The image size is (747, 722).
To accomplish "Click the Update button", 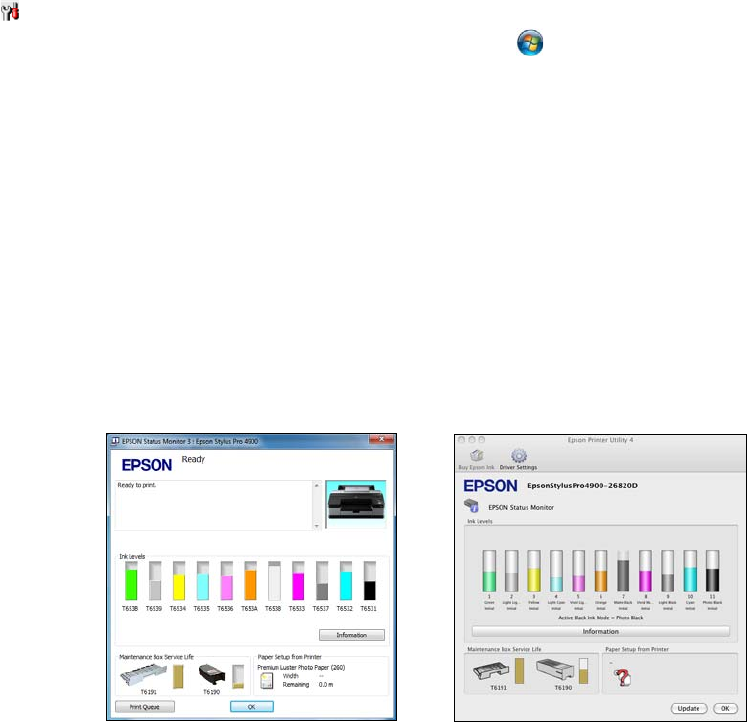I will [x=689, y=708].
